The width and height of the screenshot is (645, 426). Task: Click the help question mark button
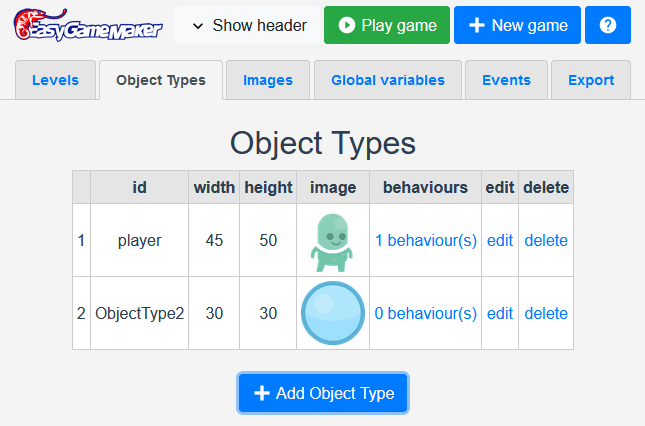(608, 25)
